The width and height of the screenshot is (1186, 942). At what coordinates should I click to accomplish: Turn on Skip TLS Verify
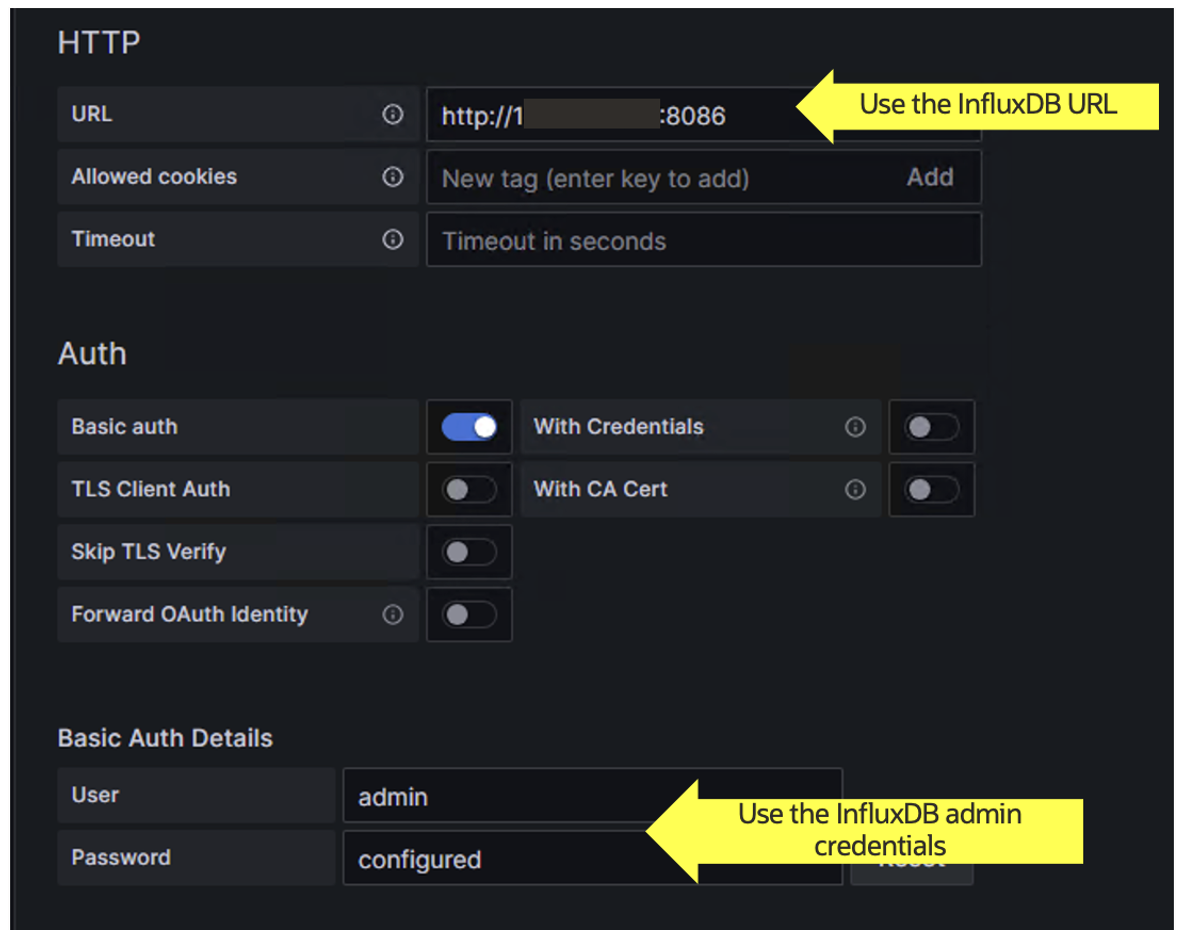[469, 551]
